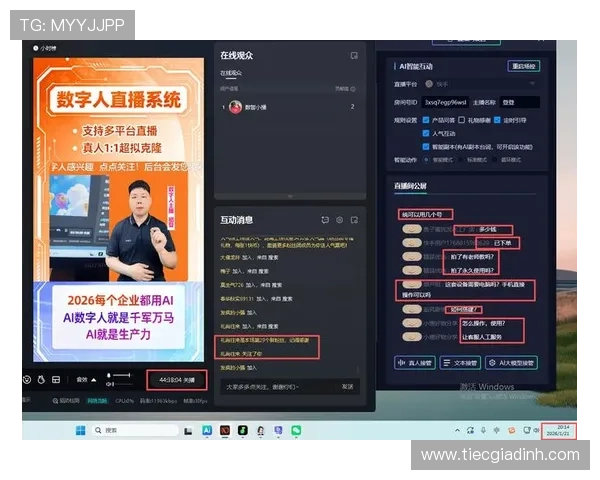This screenshot has height=480, width=600.
Task: Collapse the audience panel with the bottom chevron
Action: coord(290,196)
